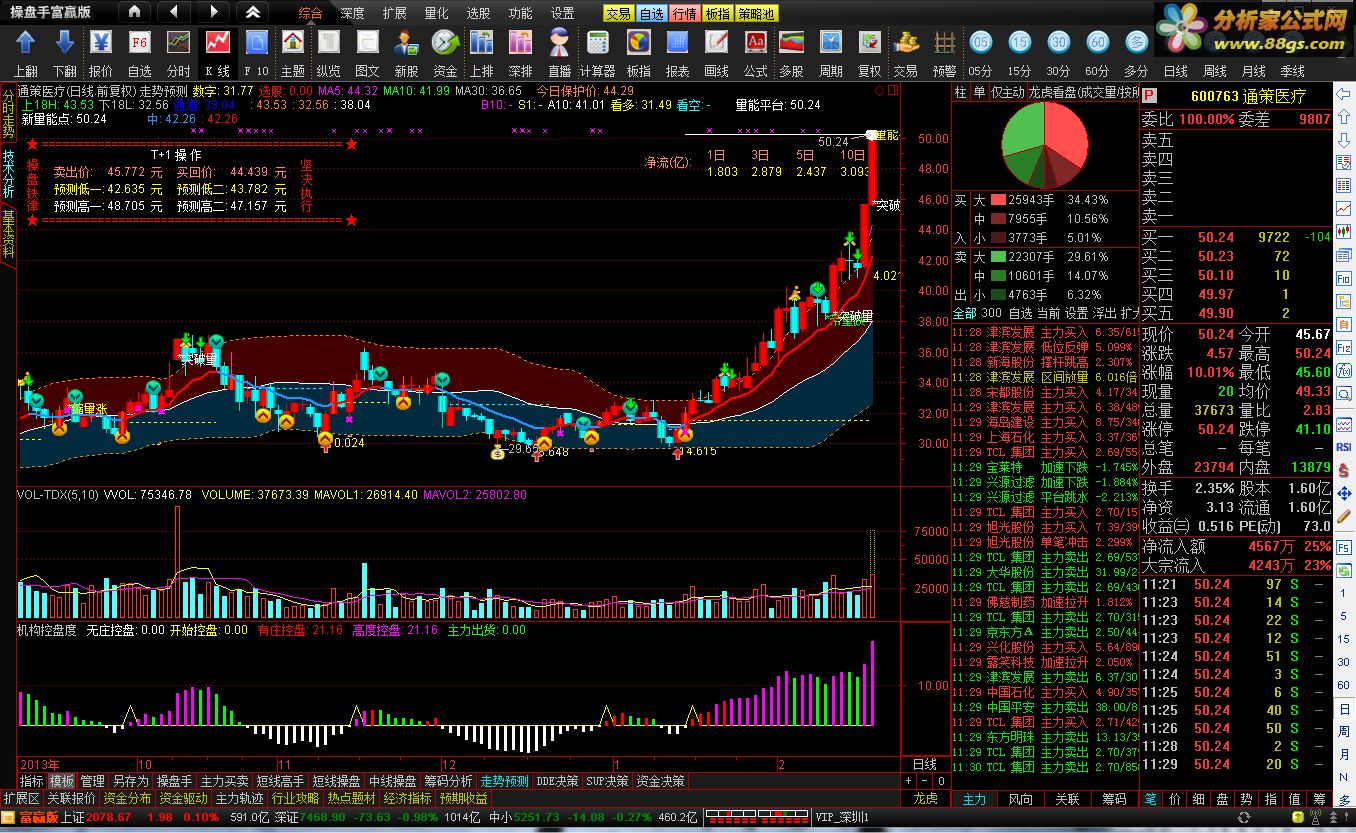Select the 筹码分析 indicator tab
The image size is (1356, 833).
(x=449, y=781)
